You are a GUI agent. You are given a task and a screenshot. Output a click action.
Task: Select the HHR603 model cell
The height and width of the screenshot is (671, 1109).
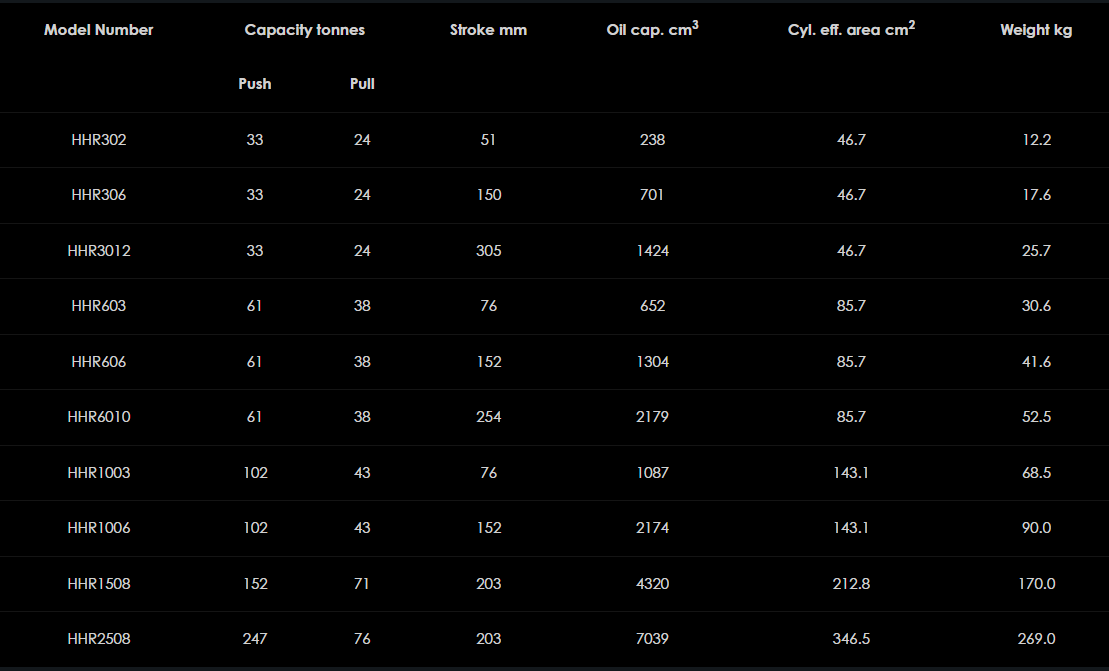99,306
